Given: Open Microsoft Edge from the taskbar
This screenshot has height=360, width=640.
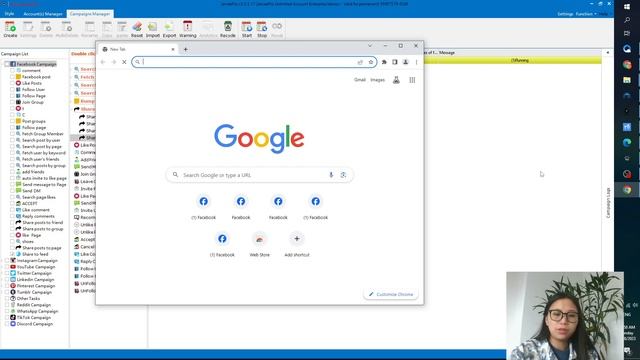Looking at the screenshot, I should (x=627, y=142).
